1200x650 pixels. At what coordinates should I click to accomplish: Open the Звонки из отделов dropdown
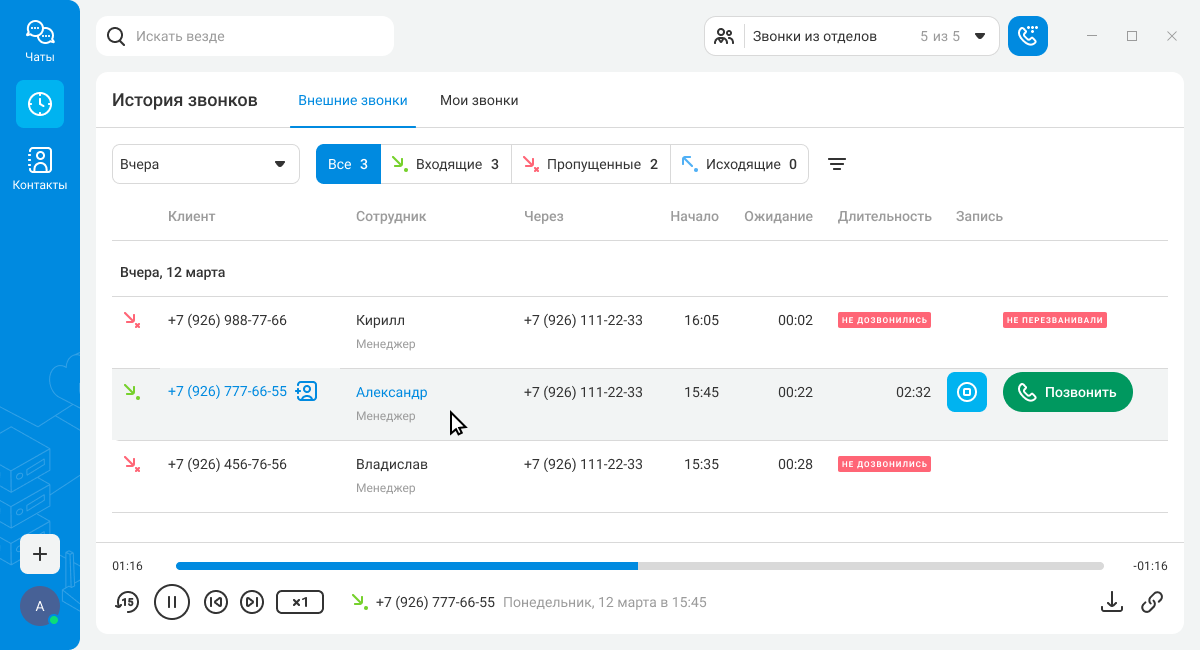(x=851, y=36)
